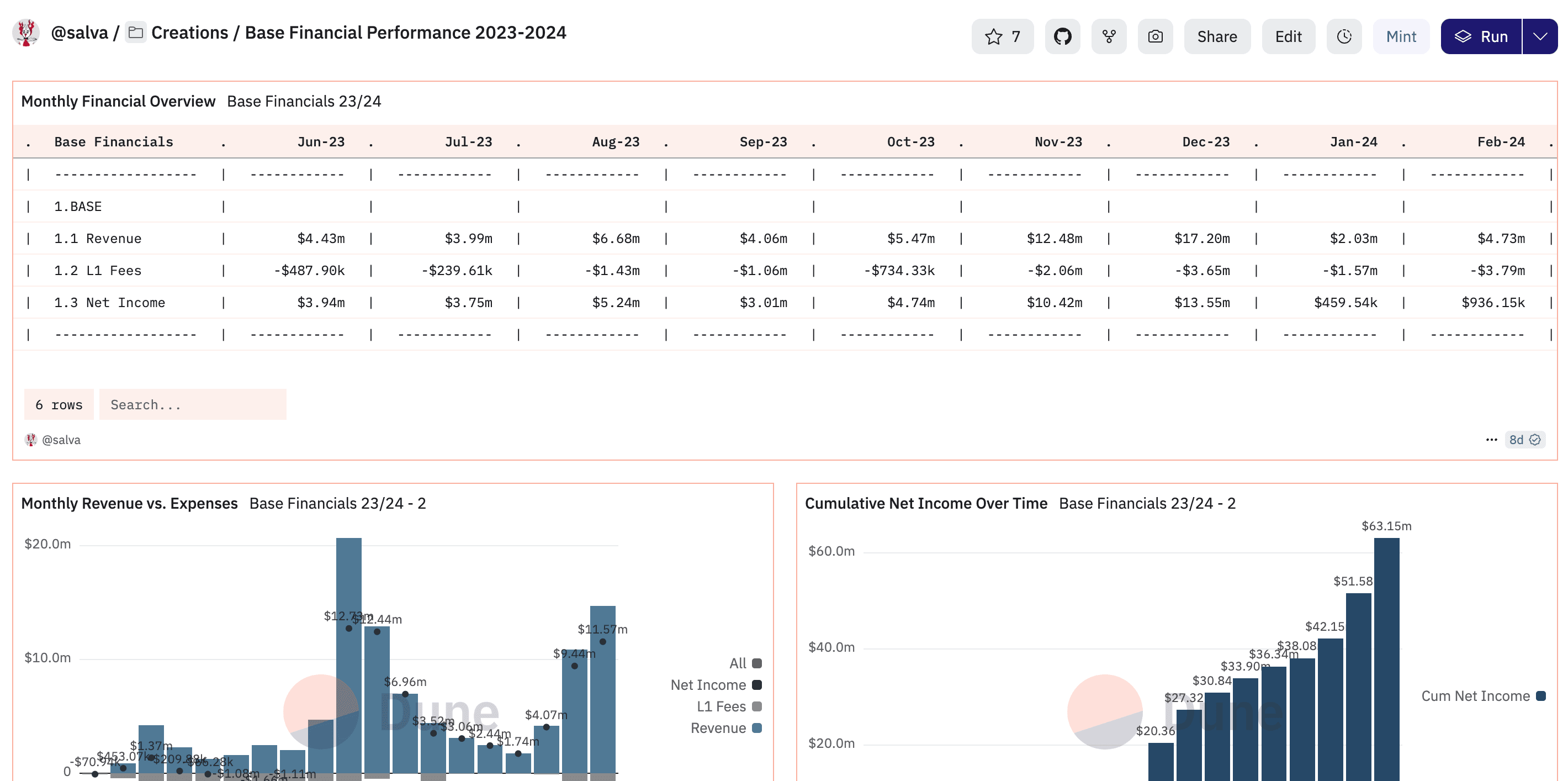Select the 1.1 Revenue row label
The width and height of the screenshot is (1568, 781).
[97, 239]
